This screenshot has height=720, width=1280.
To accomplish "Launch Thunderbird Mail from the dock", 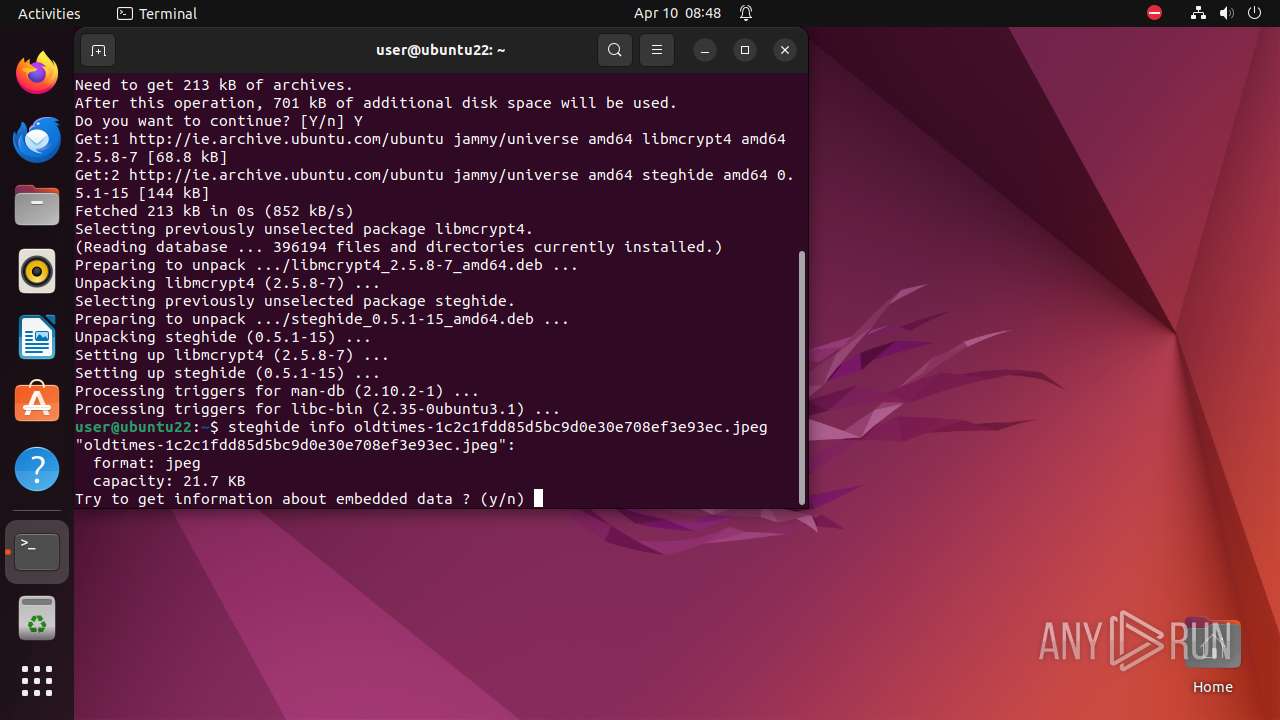I will tap(37, 139).
